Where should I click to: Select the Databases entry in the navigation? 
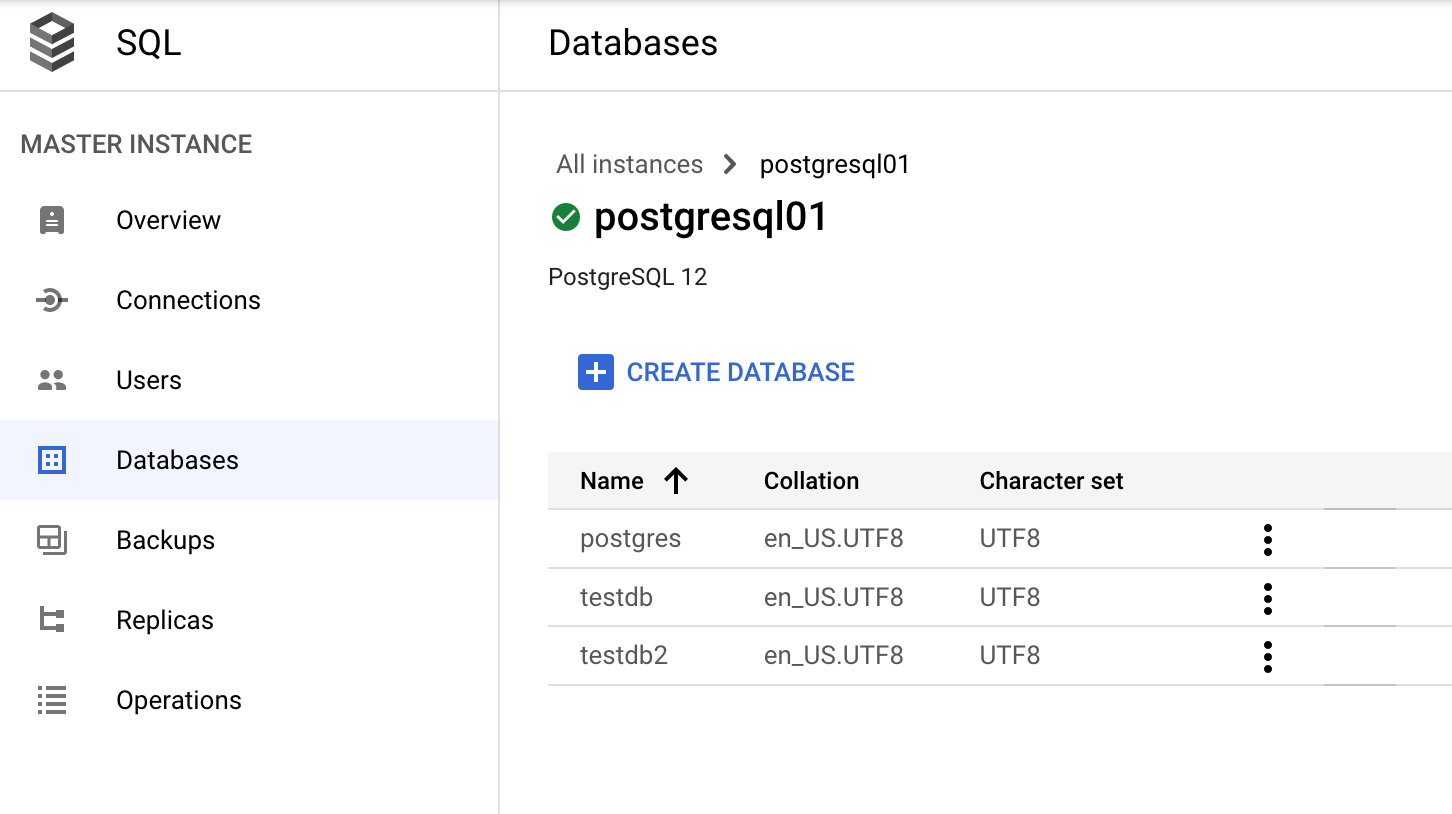tap(177, 460)
